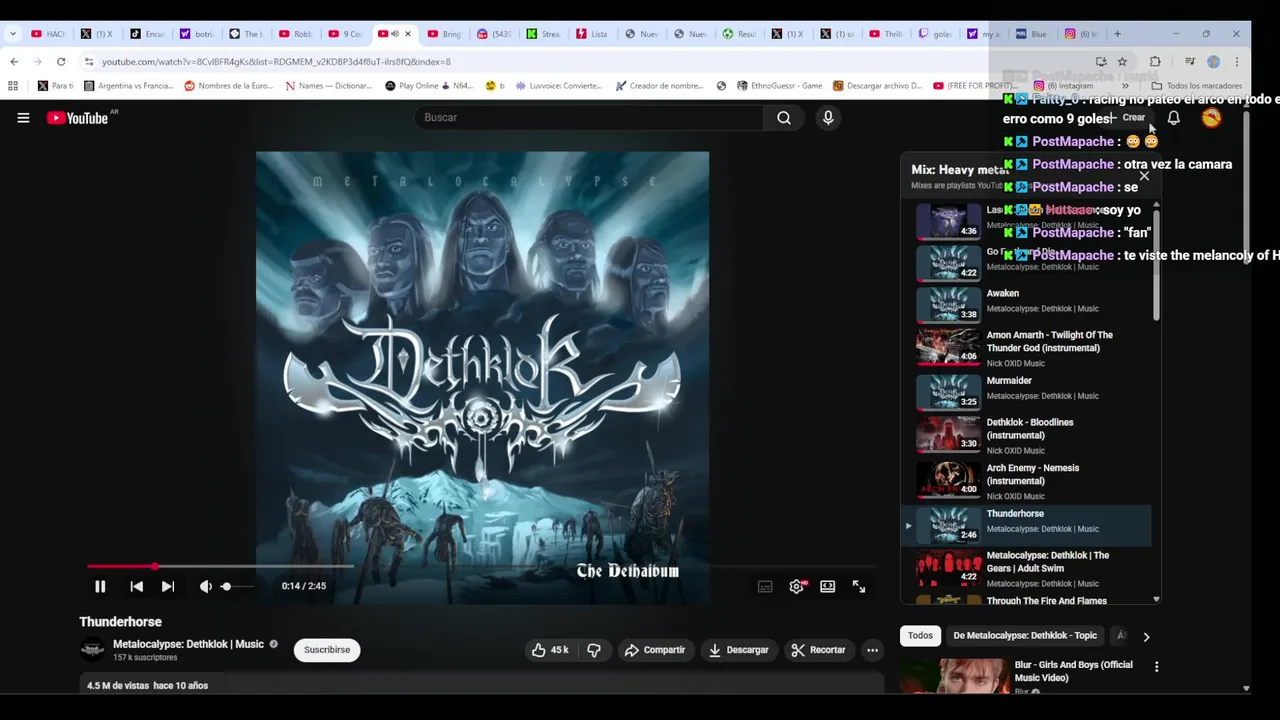The image size is (1280, 720).
Task: Play Amon Amarth Twilight Of The Thunder God
Action: click(x=1033, y=348)
